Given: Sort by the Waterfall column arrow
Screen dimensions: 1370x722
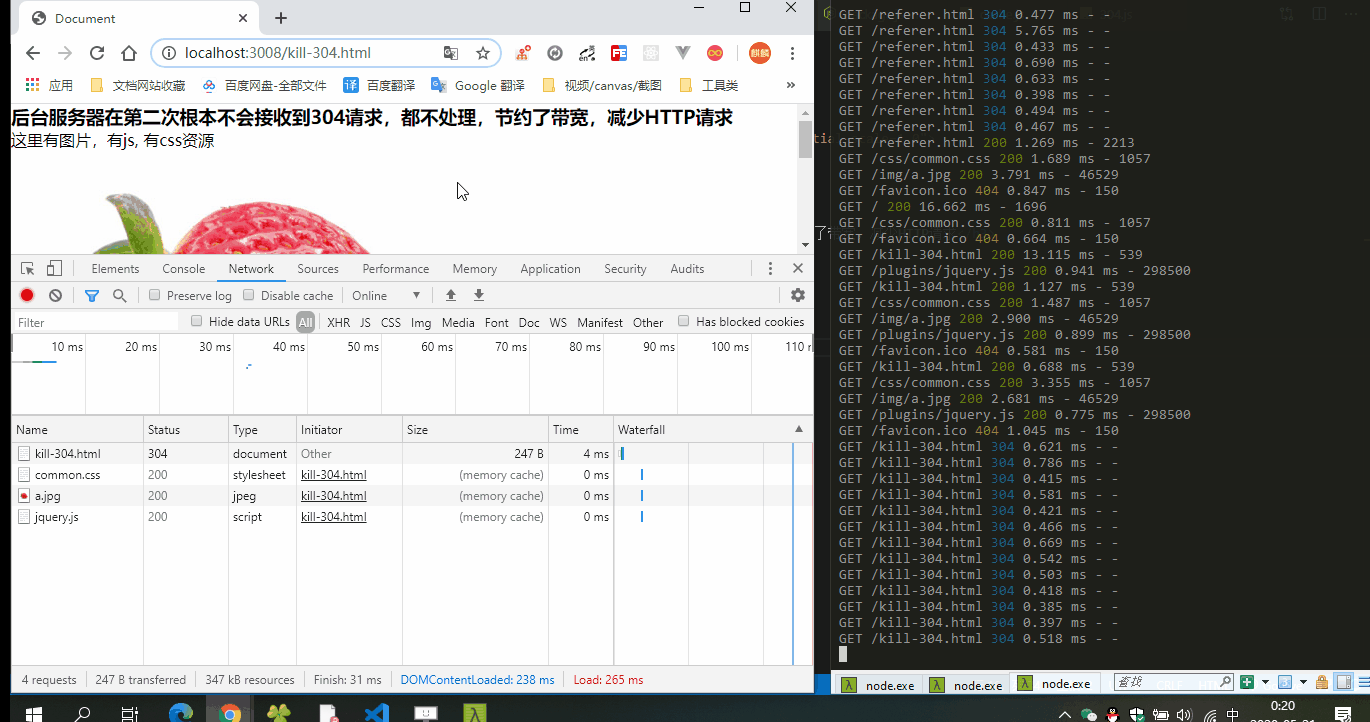Looking at the screenshot, I should pos(798,429).
